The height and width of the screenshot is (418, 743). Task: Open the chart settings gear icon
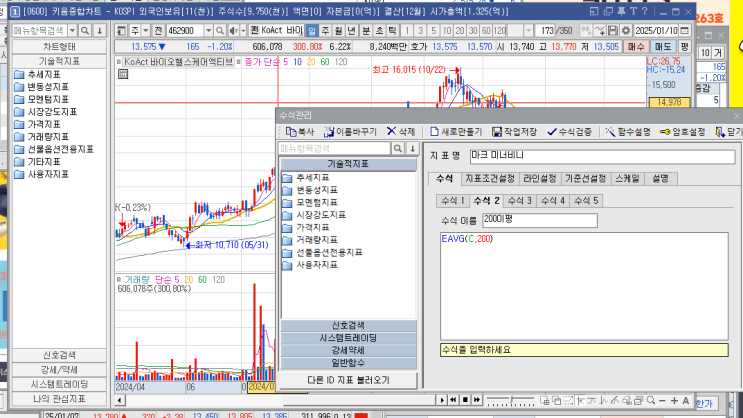pyautogui.click(x=626, y=31)
